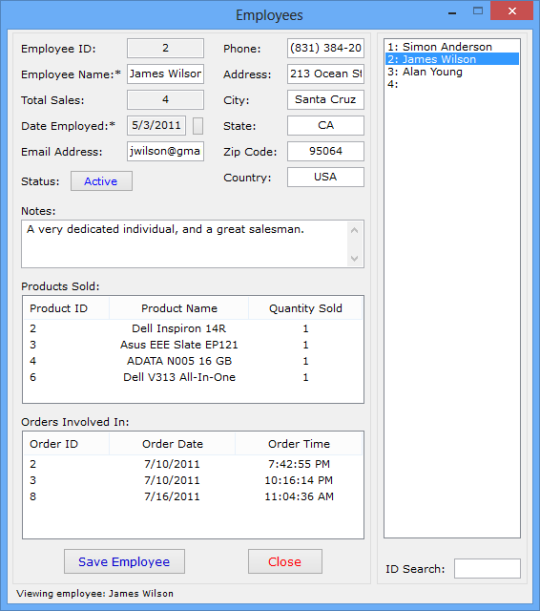Click the red Close button
The image size is (540, 611).
pyautogui.click(x=285, y=562)
